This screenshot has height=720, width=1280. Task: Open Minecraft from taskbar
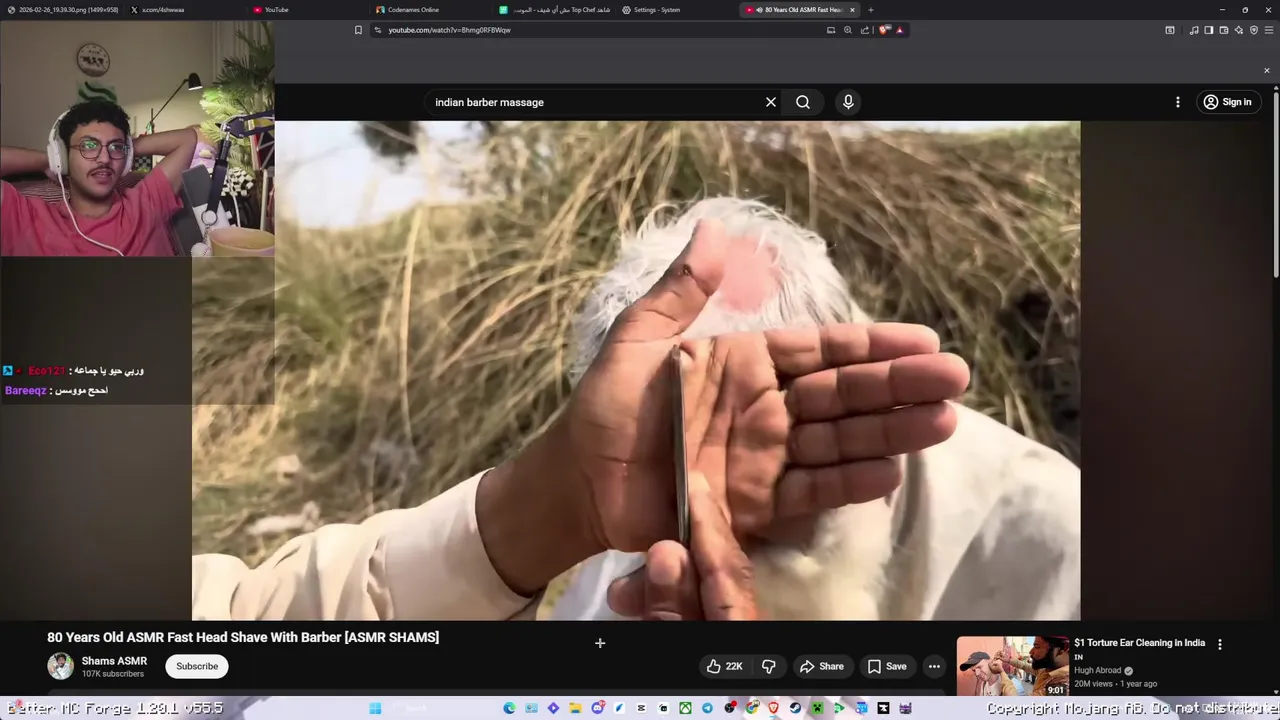pyautogui.click(x=817, y=708)
